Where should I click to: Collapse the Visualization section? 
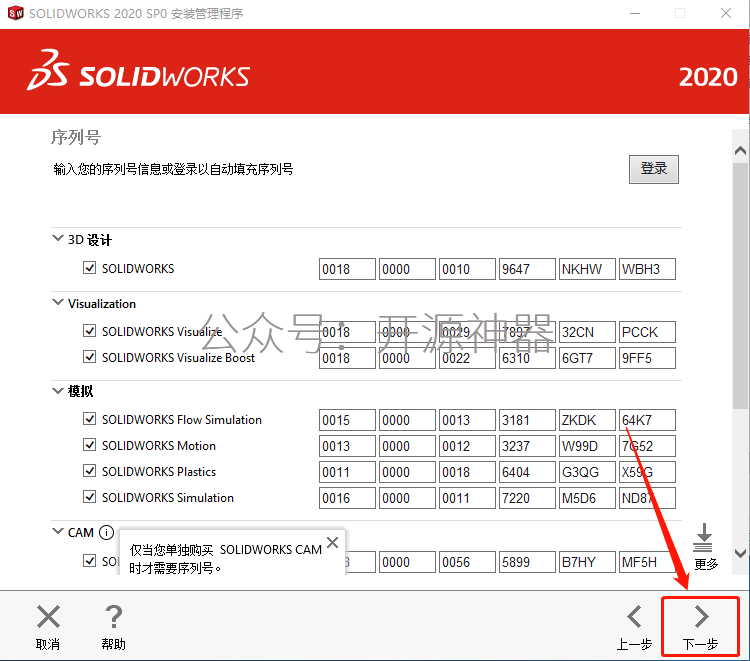(57, 302)
